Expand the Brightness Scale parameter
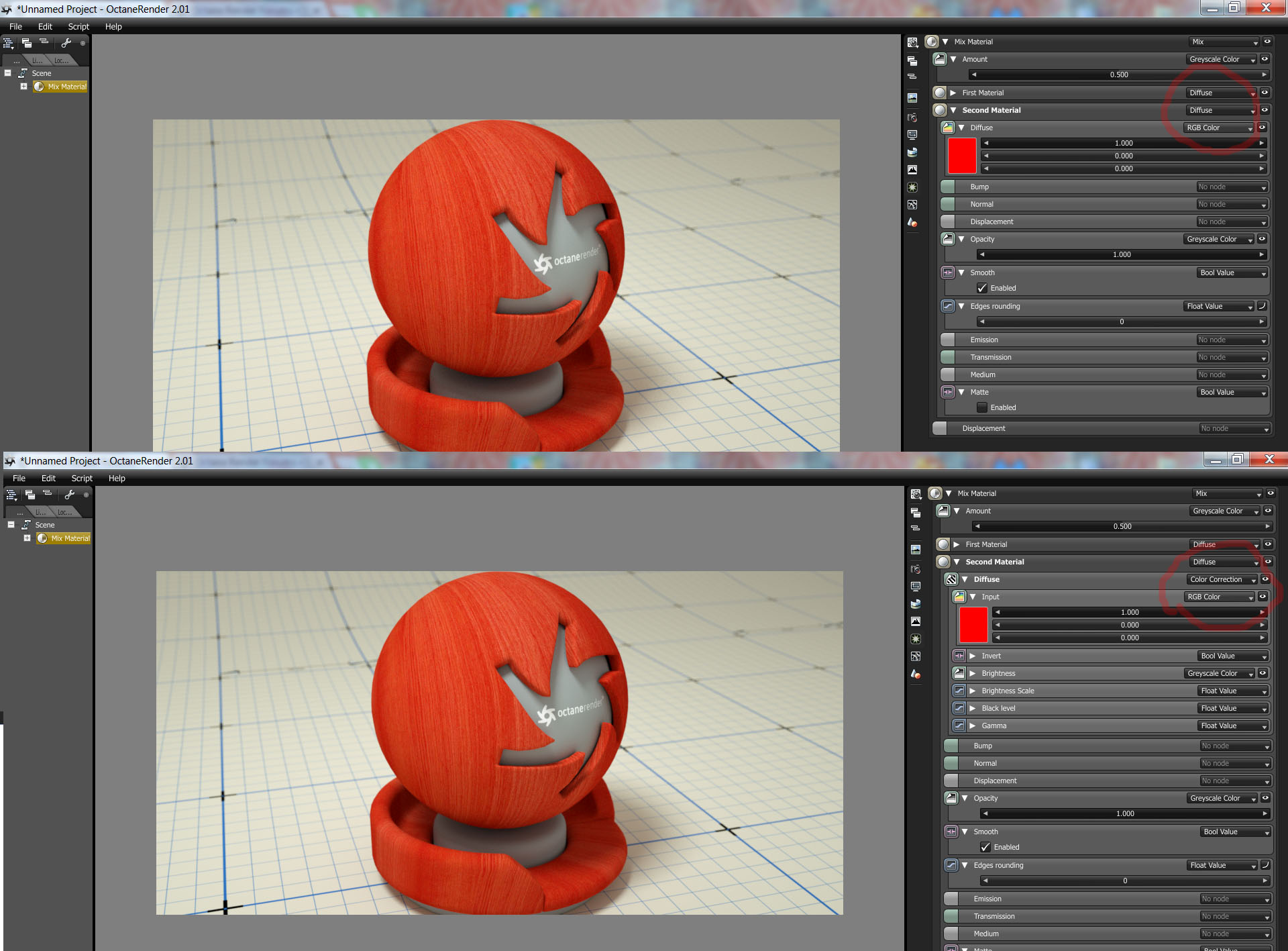Image resolution: width=1288 pixels, height=951 pixels. pyautogui.click(x=973, y=691)
